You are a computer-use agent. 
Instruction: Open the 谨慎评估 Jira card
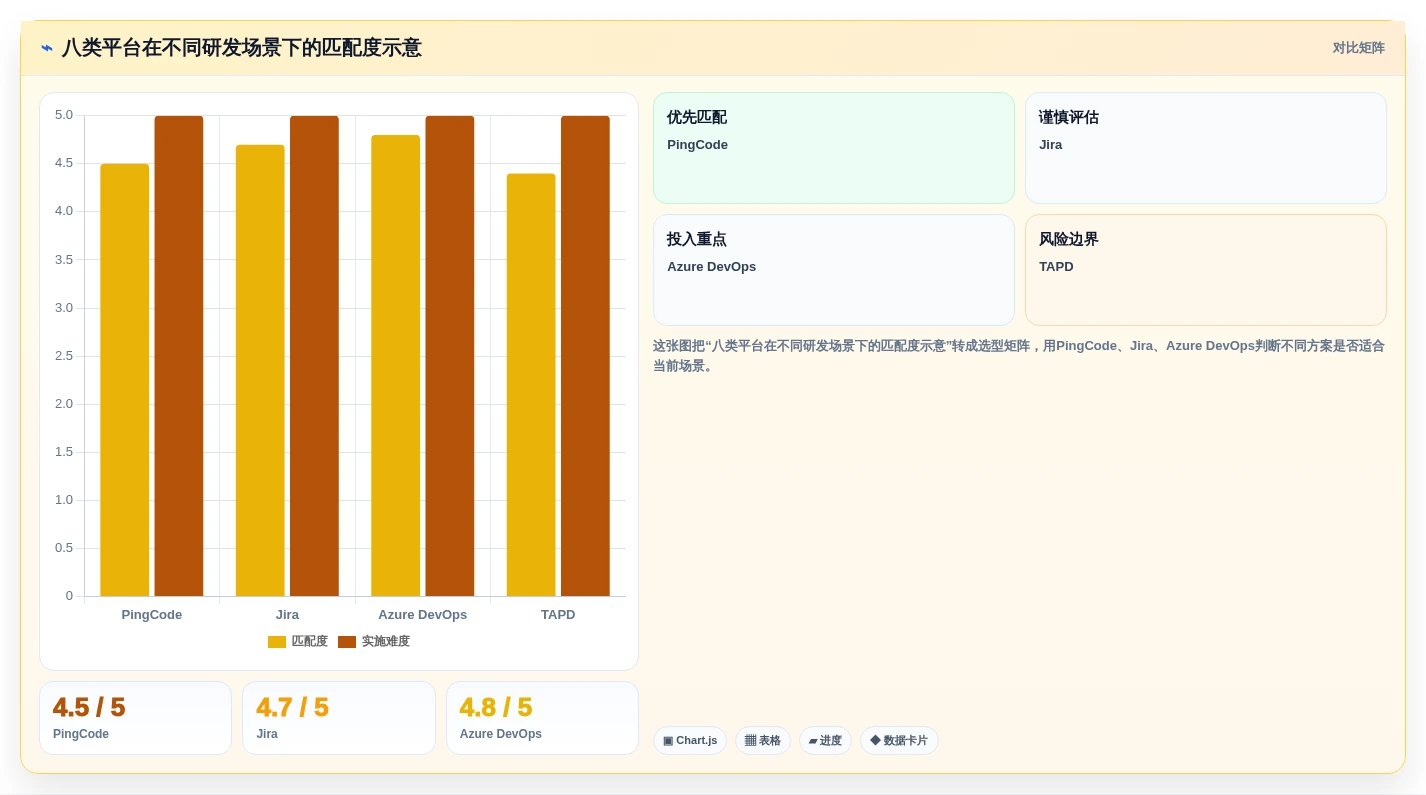[x=1206, y=148]
